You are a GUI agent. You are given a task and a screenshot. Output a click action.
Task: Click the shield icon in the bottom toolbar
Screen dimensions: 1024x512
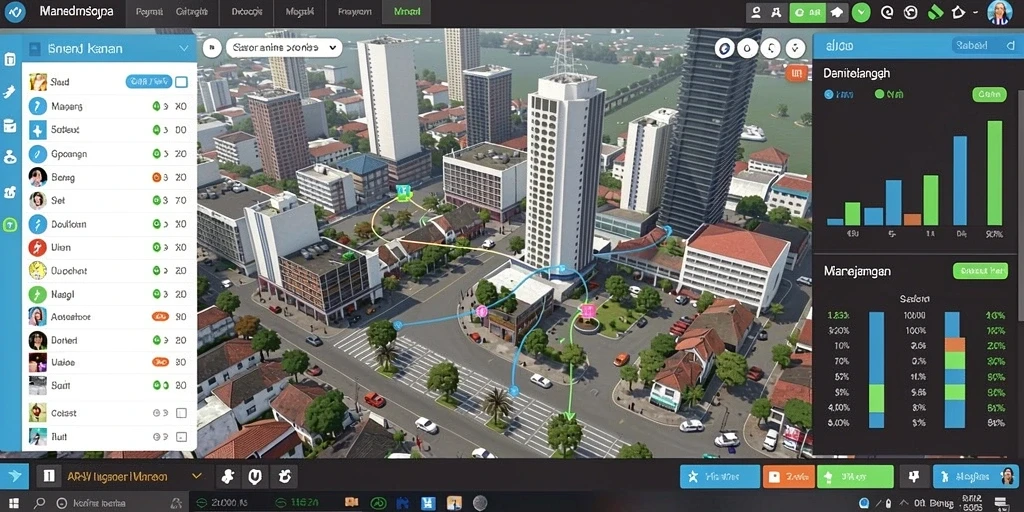[255, 476]
